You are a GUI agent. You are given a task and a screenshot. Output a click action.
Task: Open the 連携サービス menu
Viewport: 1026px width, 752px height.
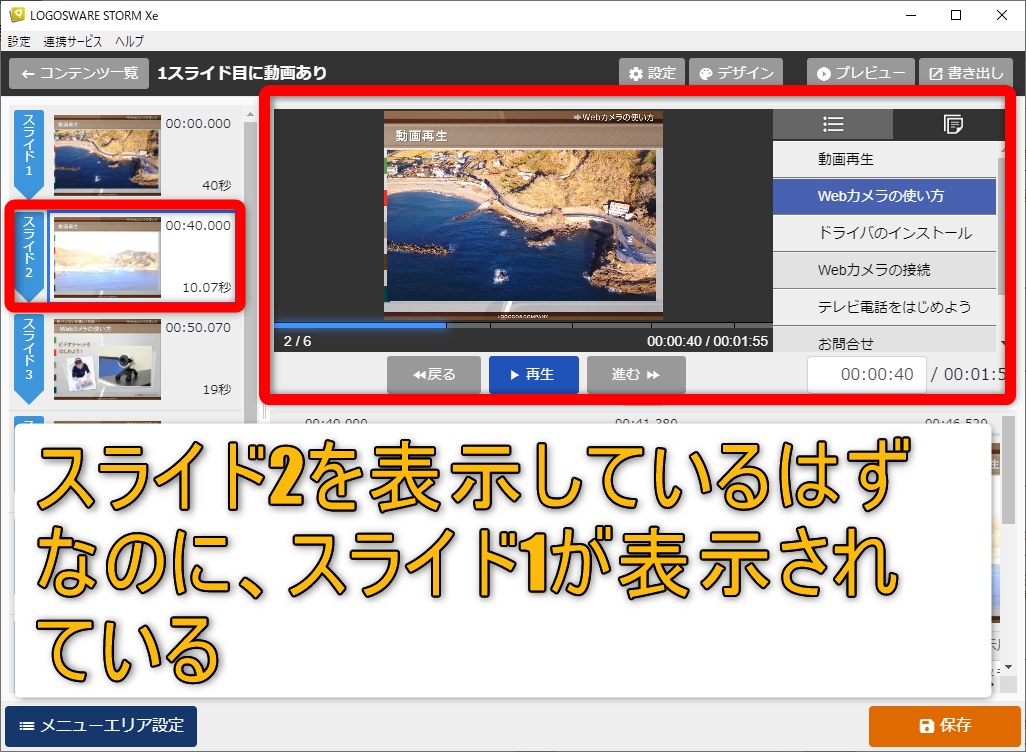point(72,41)
